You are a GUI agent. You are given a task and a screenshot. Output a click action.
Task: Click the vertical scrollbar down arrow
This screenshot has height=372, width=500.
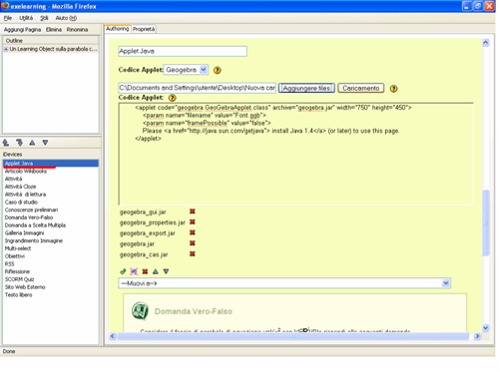486,328
